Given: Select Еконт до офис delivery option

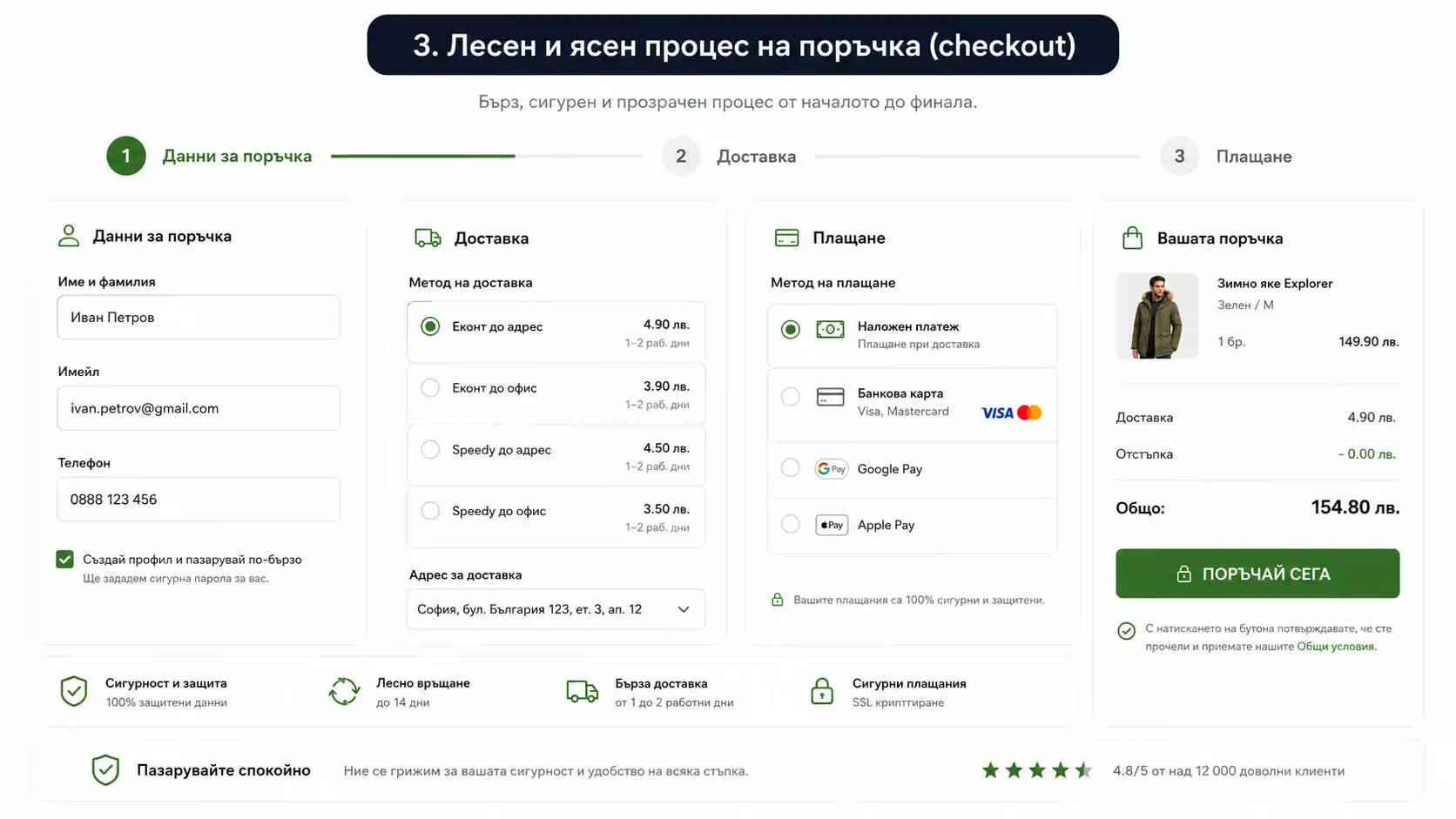Looking at the screenshot, I should coord(430,387).
